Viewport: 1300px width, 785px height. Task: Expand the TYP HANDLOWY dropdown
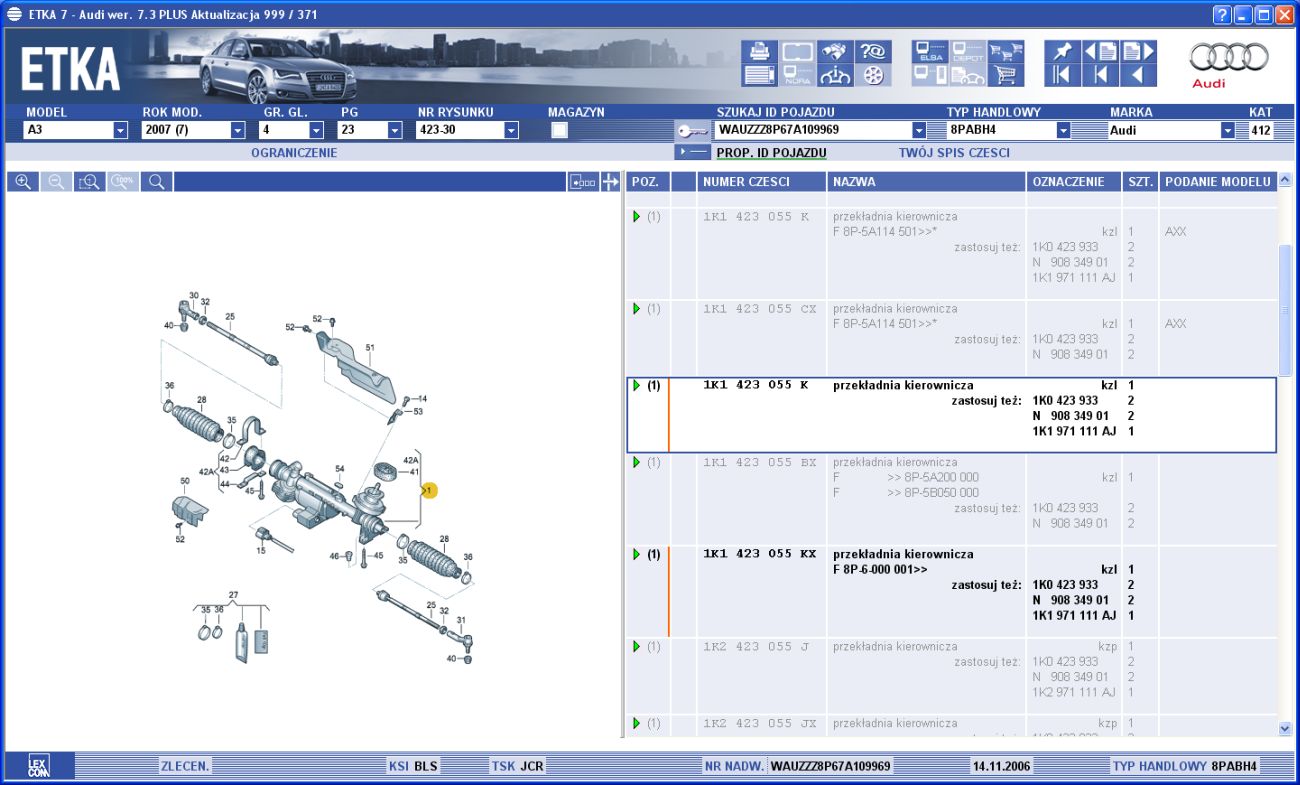(x=1063, y=130)
